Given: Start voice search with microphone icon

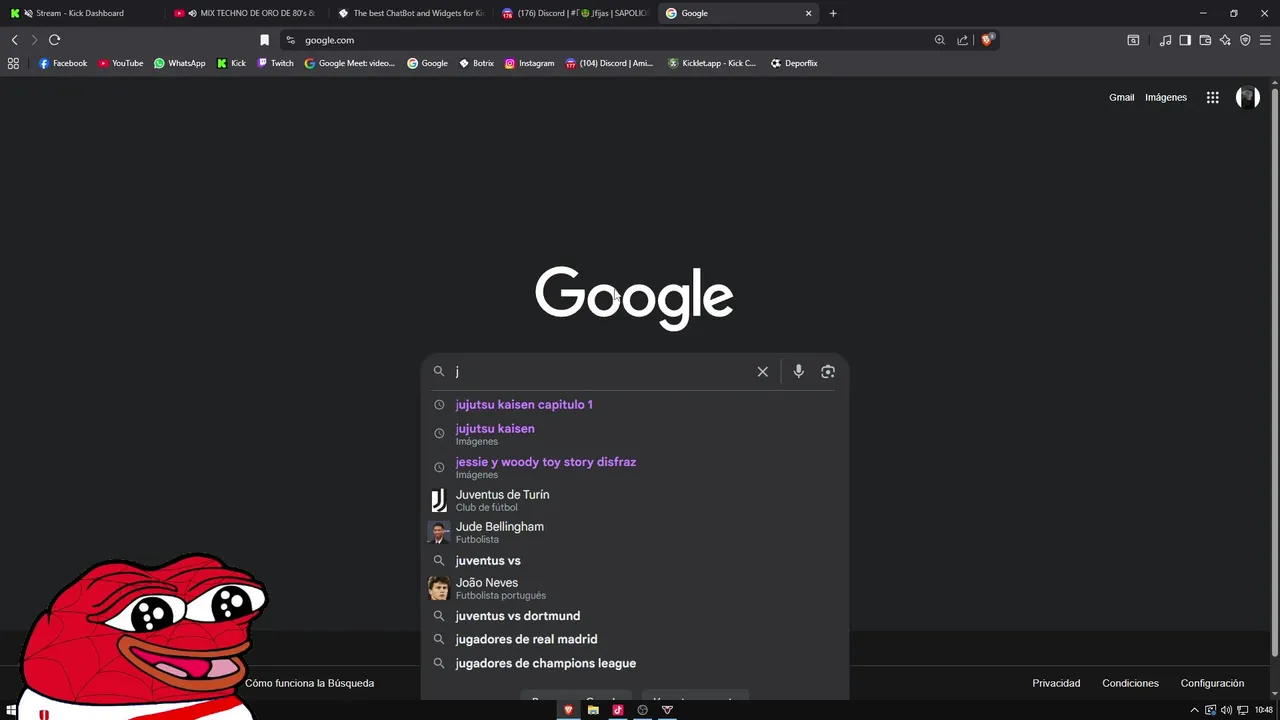Looking at the screenshot, I should click(x=798, y=371).
